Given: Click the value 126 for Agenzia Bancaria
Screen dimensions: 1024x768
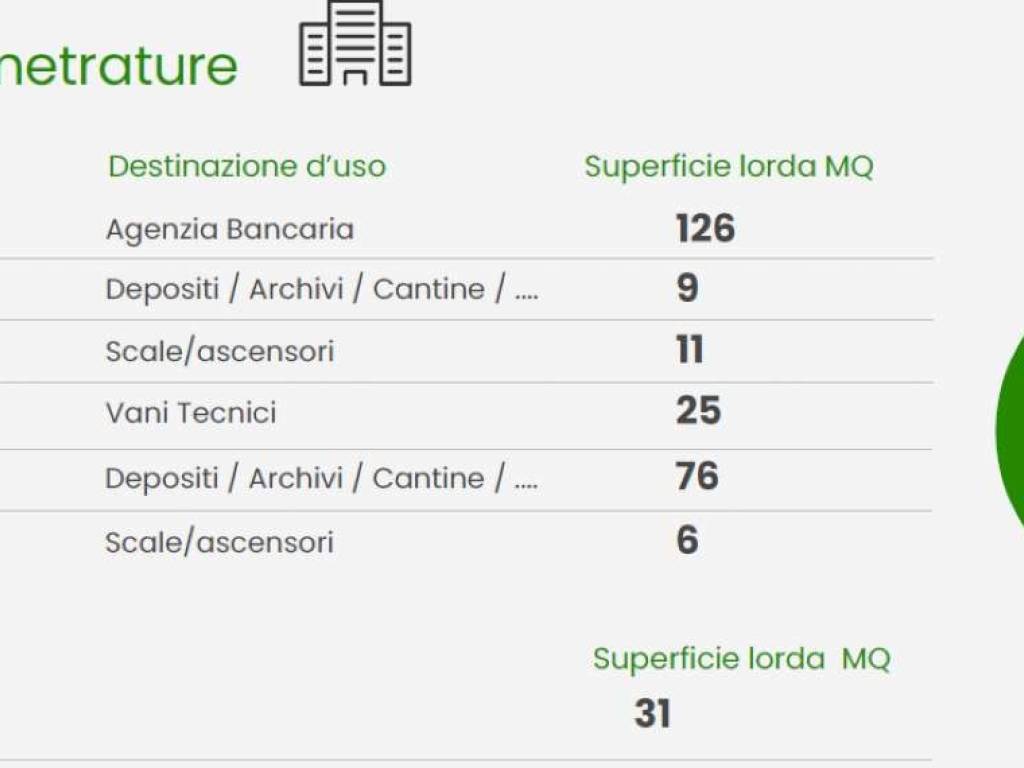Looking at the screenshot, I should (705, 229).
